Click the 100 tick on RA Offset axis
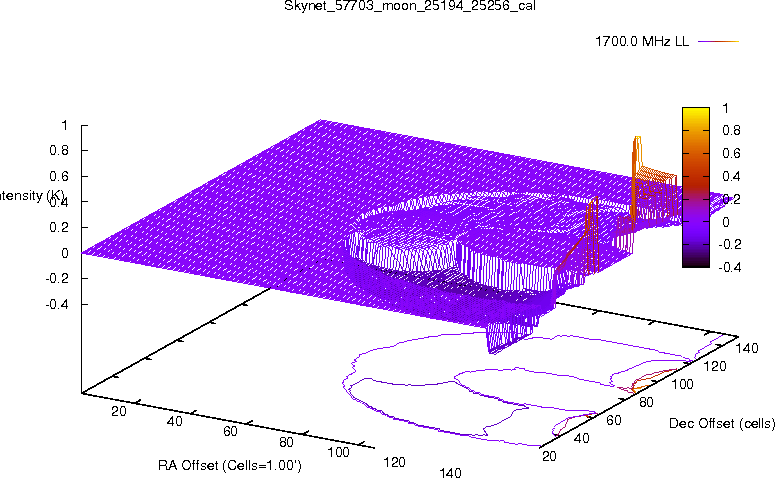The image size is (775, 478). pyautogui.click(x=339, y=452)
